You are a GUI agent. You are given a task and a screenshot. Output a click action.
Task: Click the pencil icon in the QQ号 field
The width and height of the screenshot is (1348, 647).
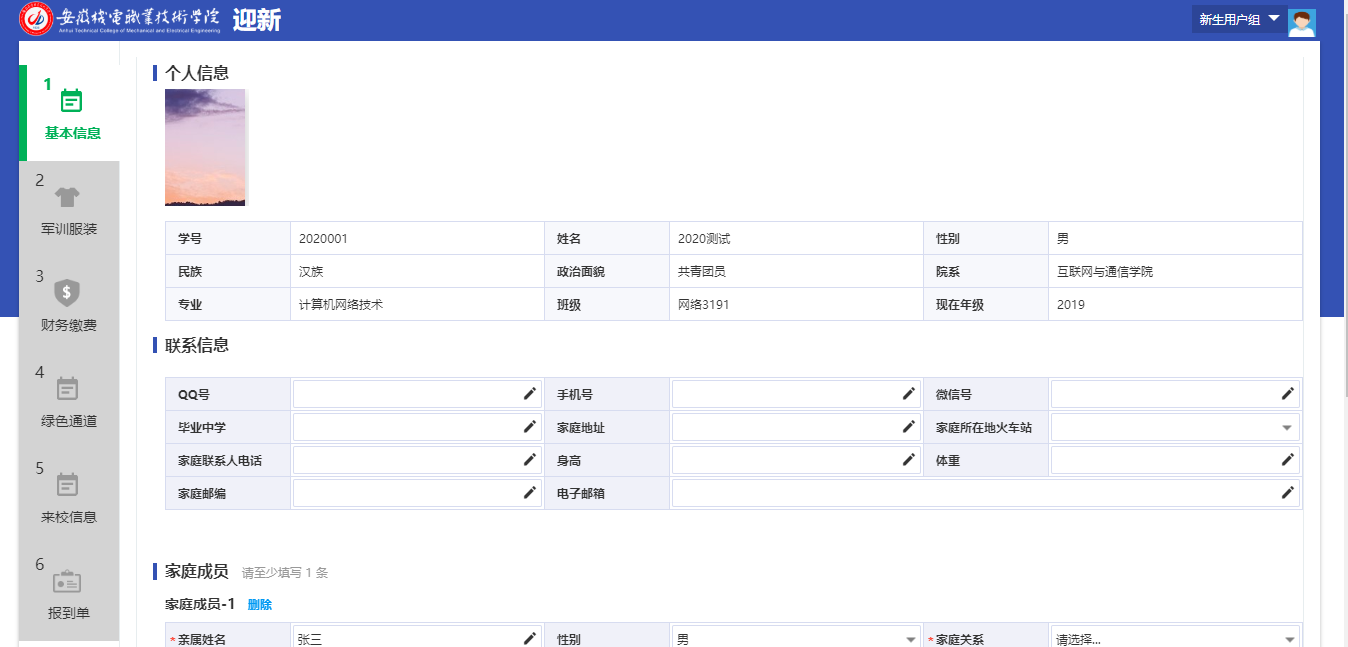[530, 394]
